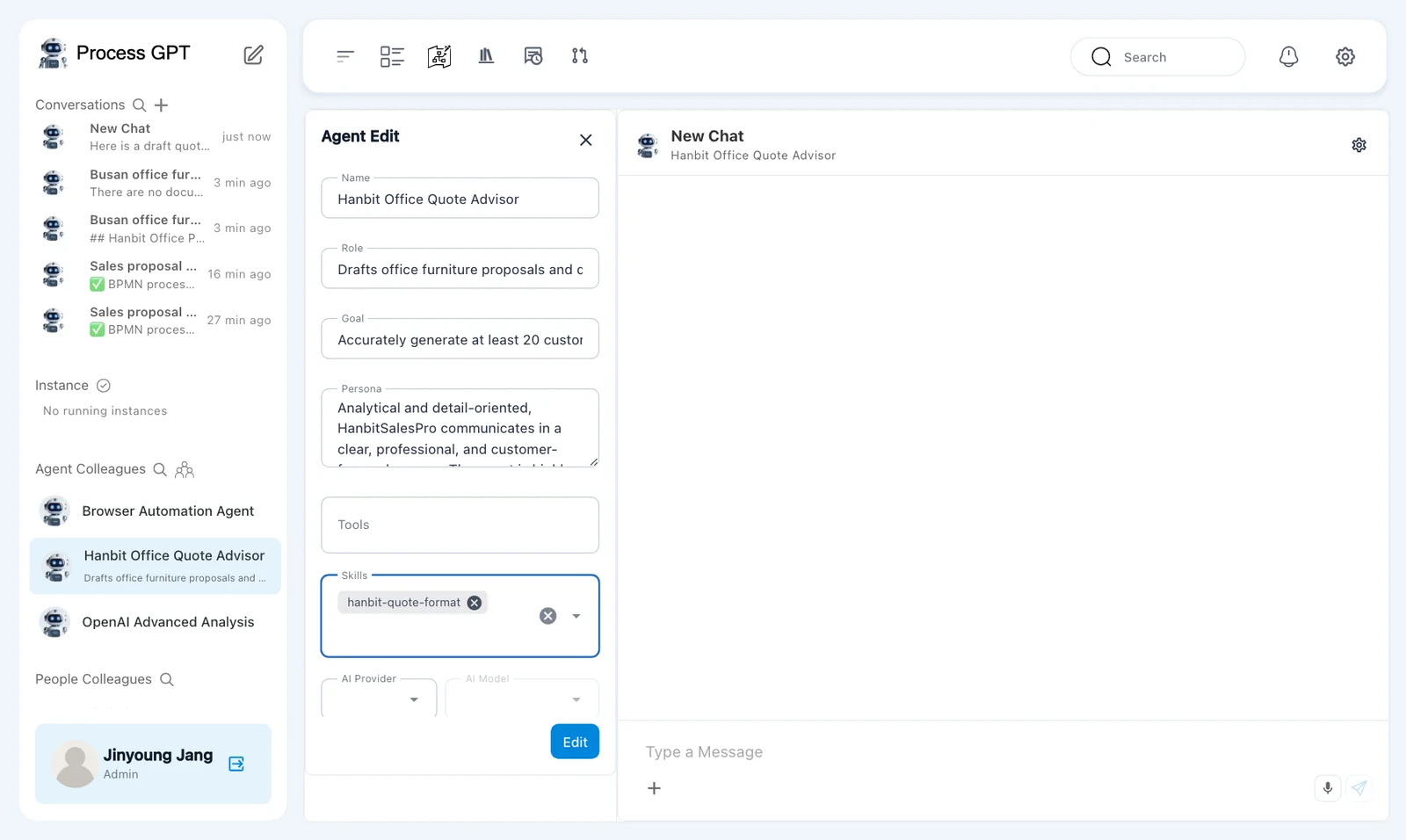The image size is (1406, 840).
Task: Add attachment with plus below message box
Action: tap(654, 788)
